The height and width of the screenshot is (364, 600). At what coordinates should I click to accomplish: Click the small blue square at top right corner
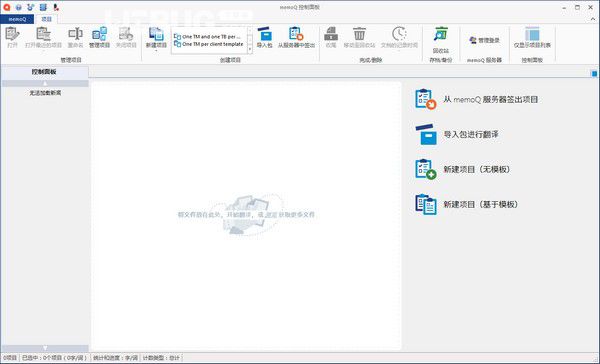click(594, 73)
